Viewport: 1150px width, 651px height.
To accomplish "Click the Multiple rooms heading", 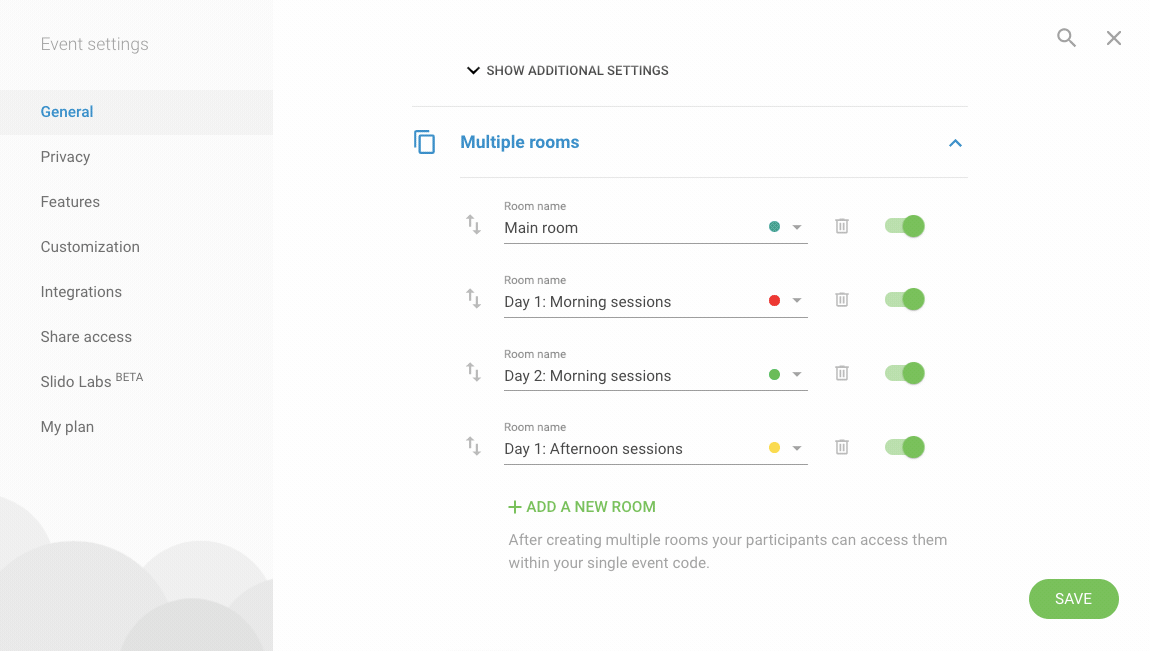I will pyautogui.click(x=519, y=142).
